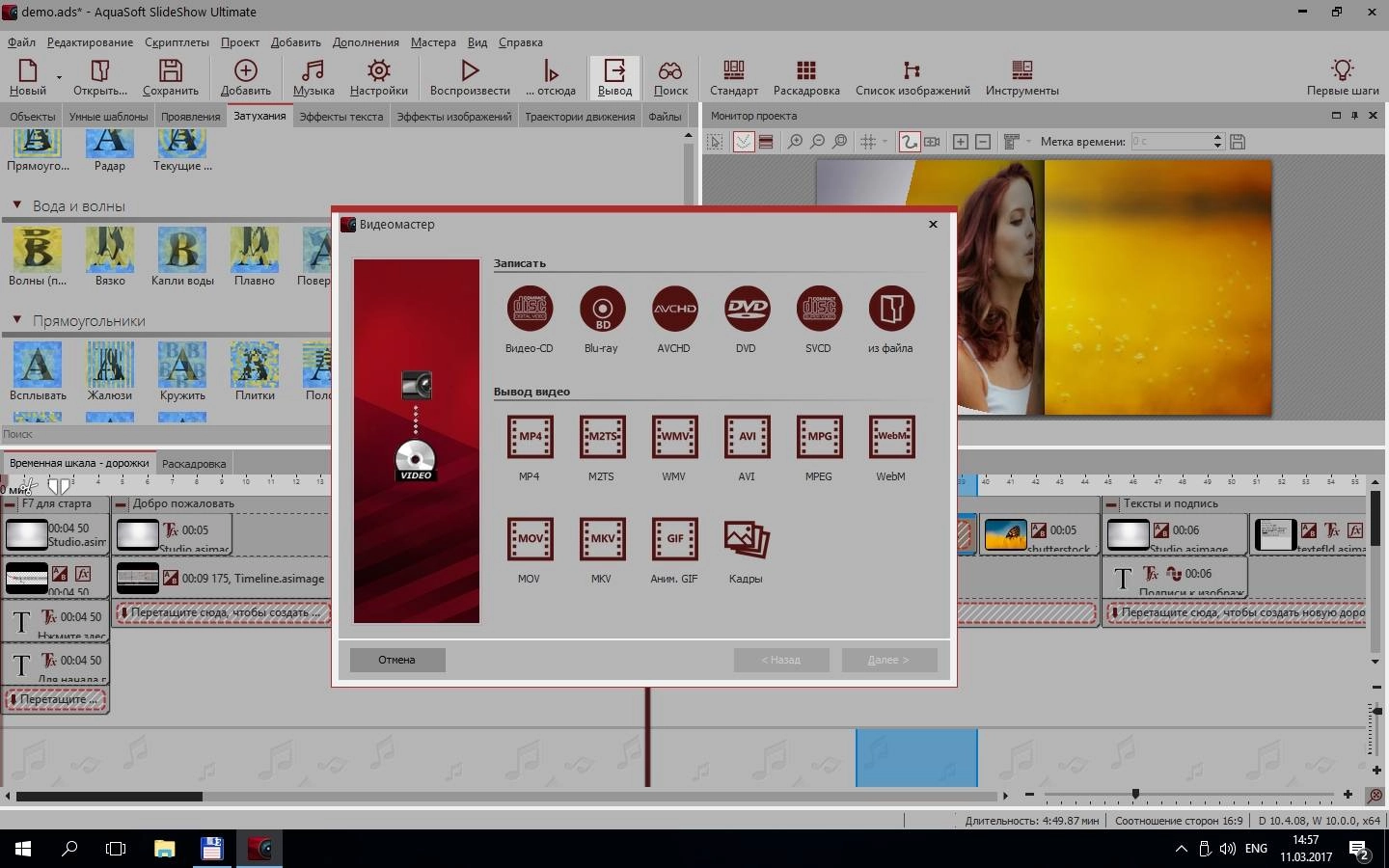Viewport: 1389px width, 868px height.
Task: Open the Проект menu
Action: [x=239, y=42]
